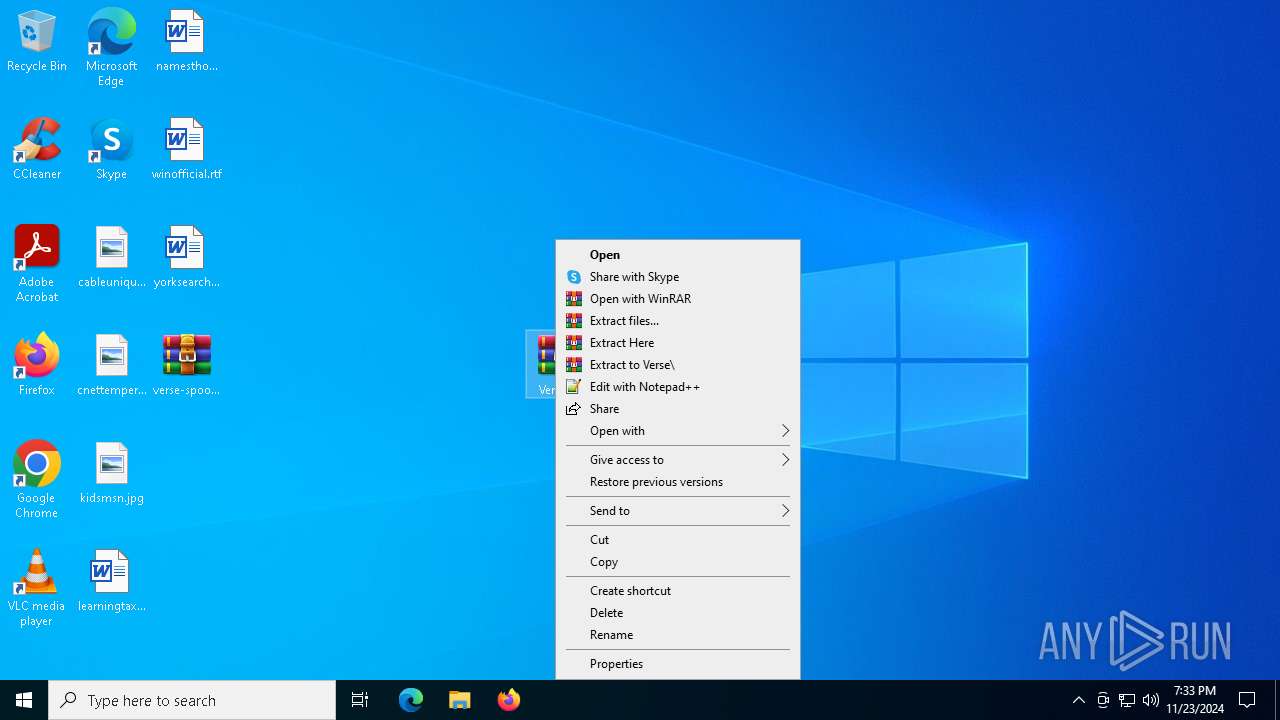Select the learningtax... Word document icon
This screenshot has height=720, width=1280.
(x=111, y=582)
